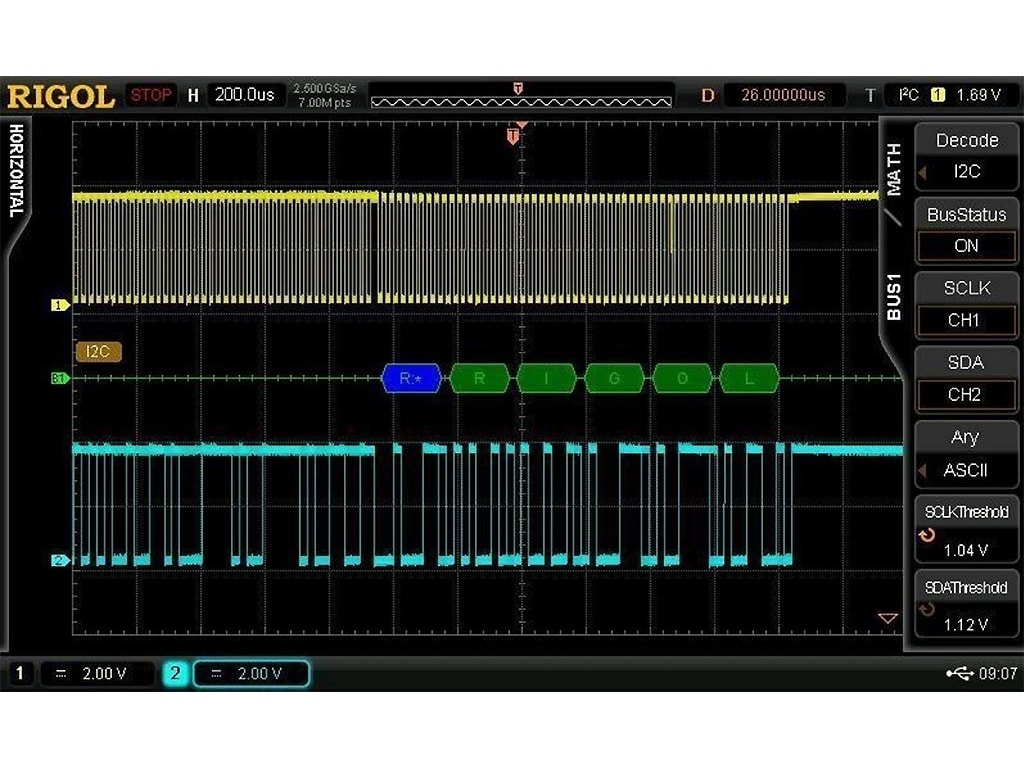Open the Ary ASCII format selector
The width and height of the screenshot is (1024, 768).
(x=965, y=470)
